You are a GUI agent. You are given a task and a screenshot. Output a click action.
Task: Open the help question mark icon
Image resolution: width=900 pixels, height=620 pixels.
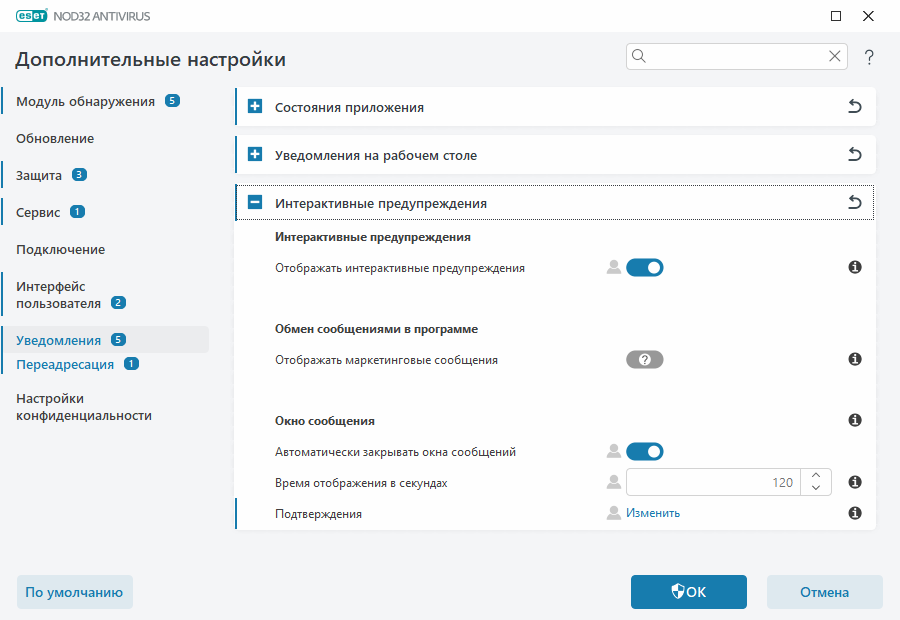(869, 57)
